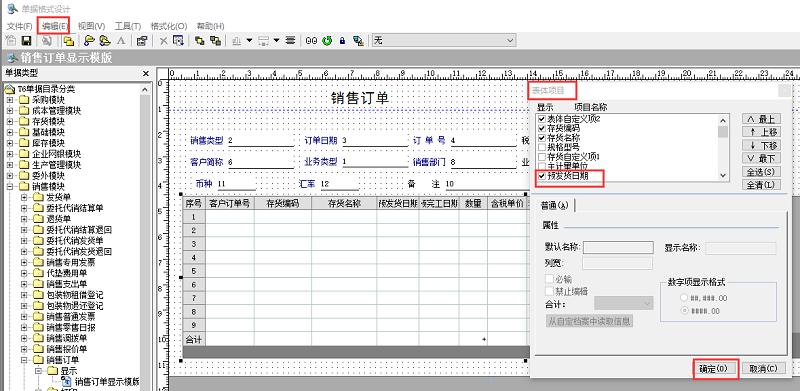Click the 全清(L) button
The image size is (800, 391).
pyautogui.click(x=761, y=184)
